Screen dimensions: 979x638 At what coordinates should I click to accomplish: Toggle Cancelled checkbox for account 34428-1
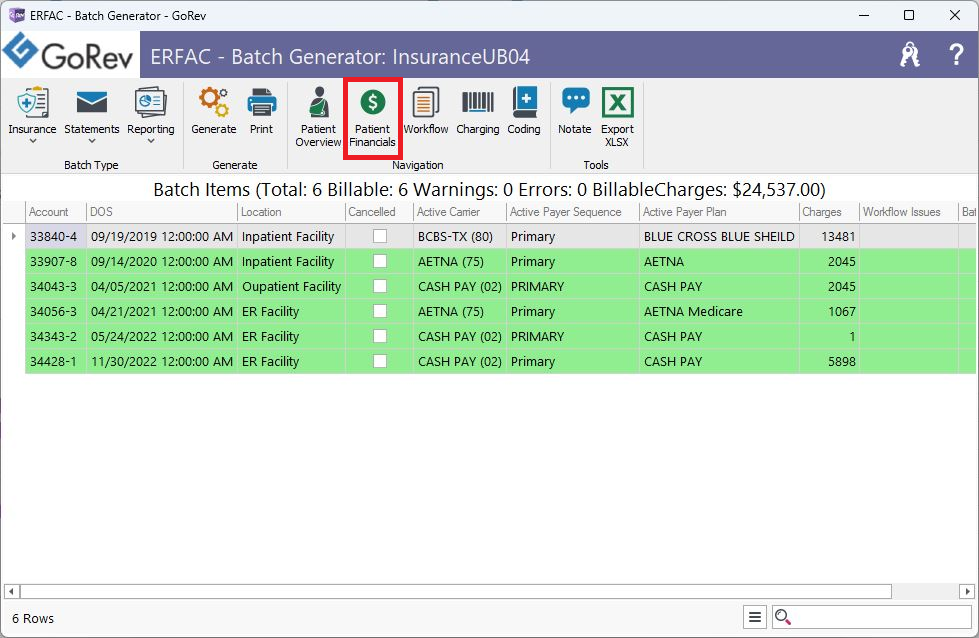click(380, 361)
